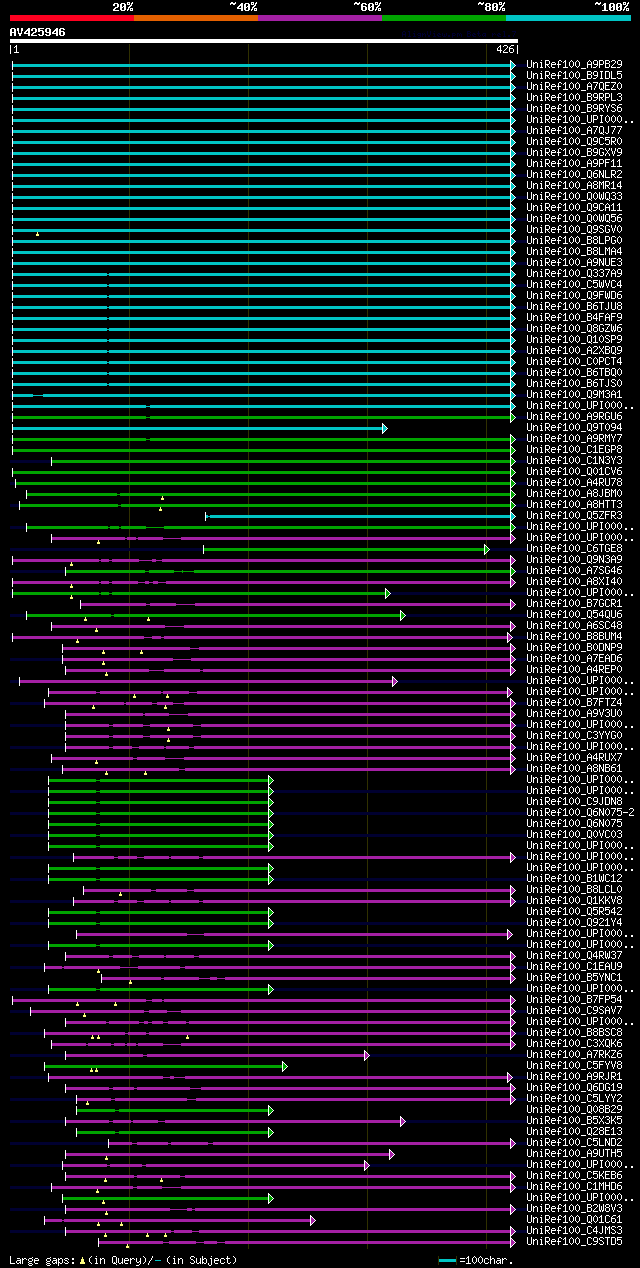640x1268 pixels.
Task: Open hit UniRef100_B9RYS6
Action: tap(574, 109)
